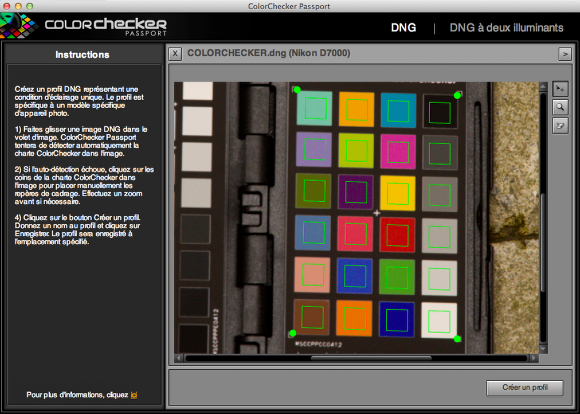
Task: Click the yellow macOS minimize window button
Action: click(18, 6)
